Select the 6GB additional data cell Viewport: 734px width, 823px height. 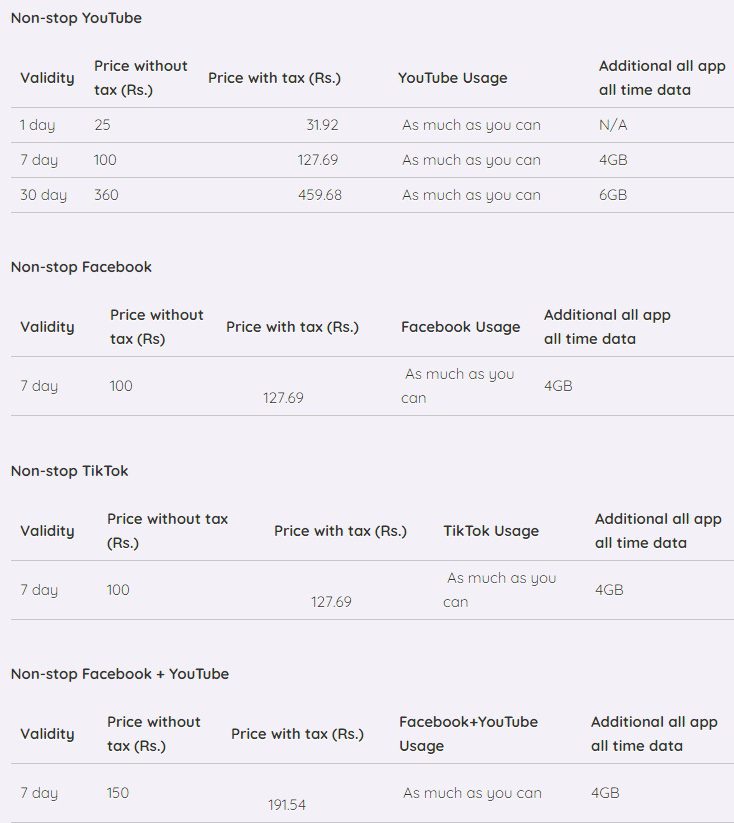click(613, 195)
